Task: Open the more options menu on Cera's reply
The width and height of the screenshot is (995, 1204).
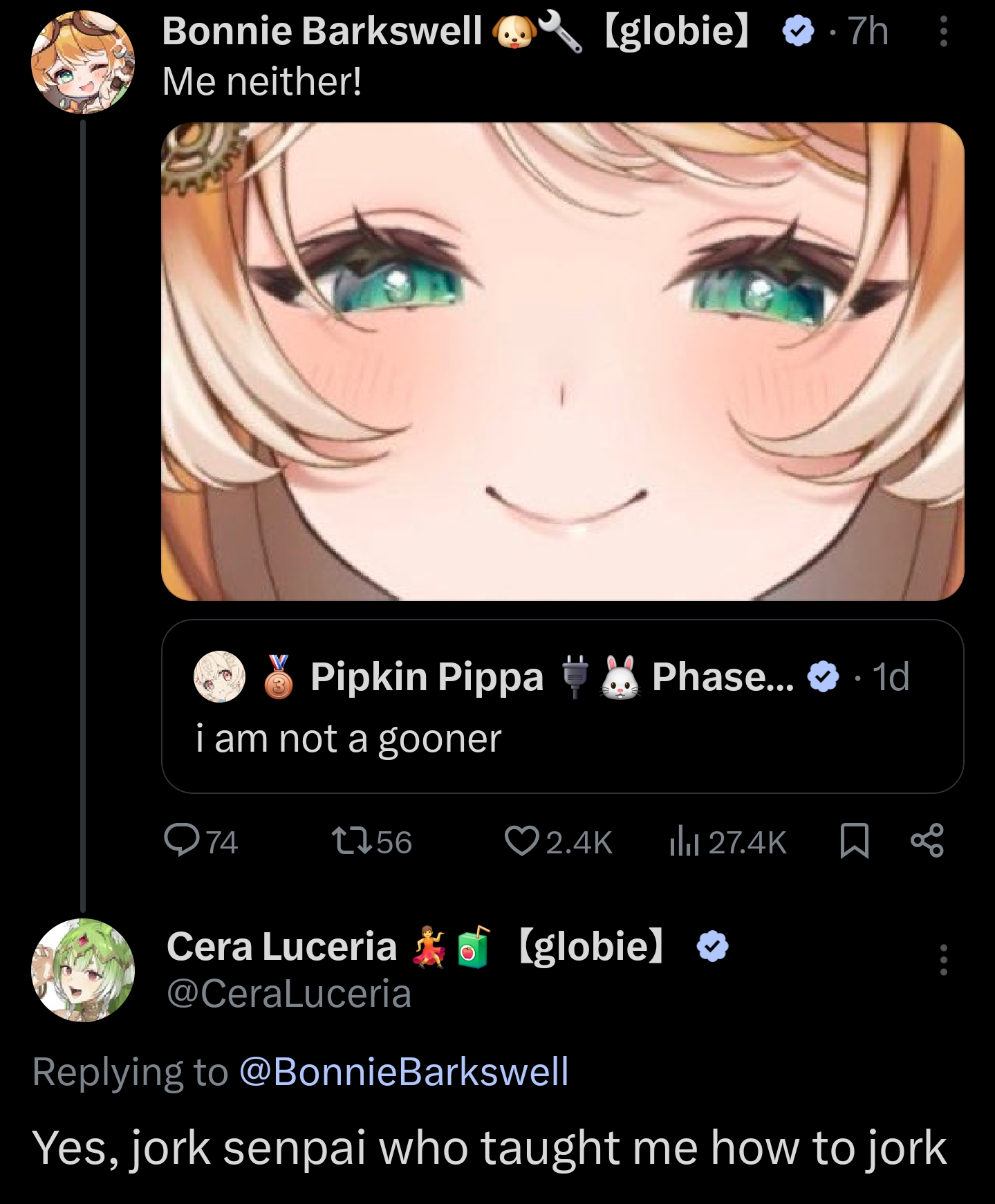Action: (944, 959)
